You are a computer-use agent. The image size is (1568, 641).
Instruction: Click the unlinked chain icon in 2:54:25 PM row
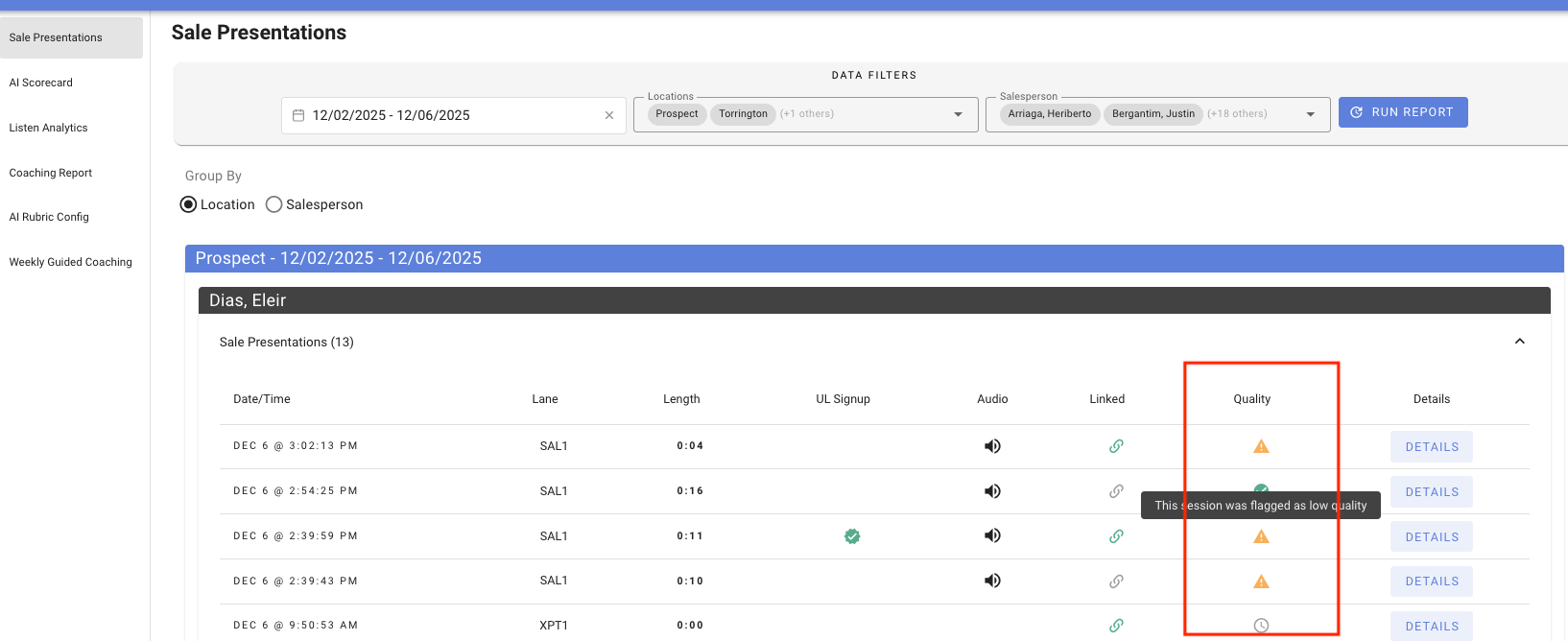coord(1116,491)
